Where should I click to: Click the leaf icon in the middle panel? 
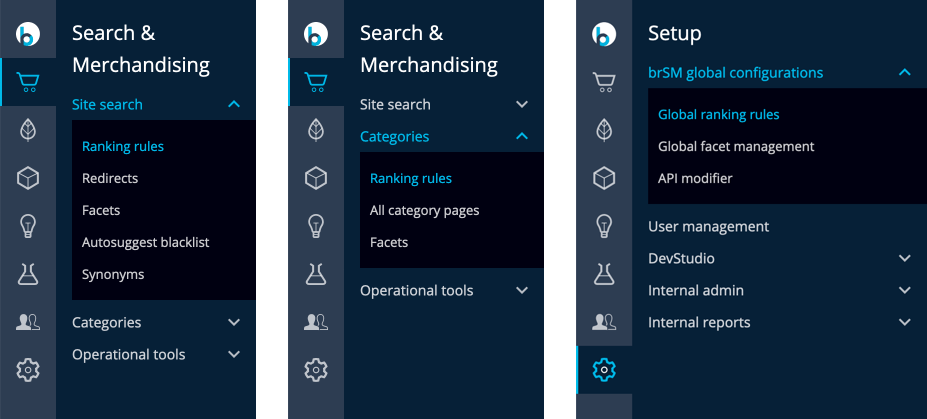[316, 129]
